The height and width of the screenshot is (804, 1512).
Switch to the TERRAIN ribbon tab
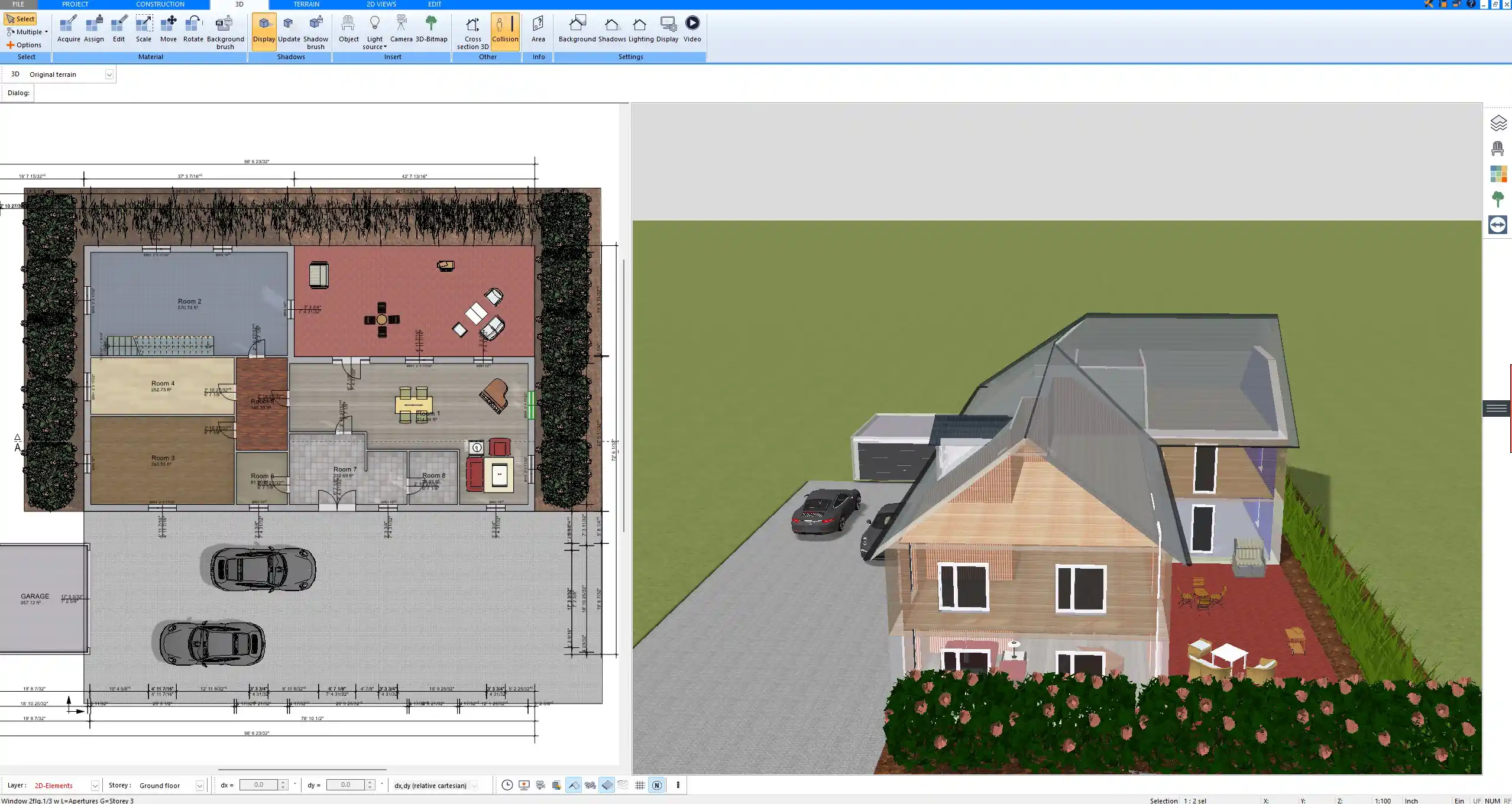(x=306, y=4)
